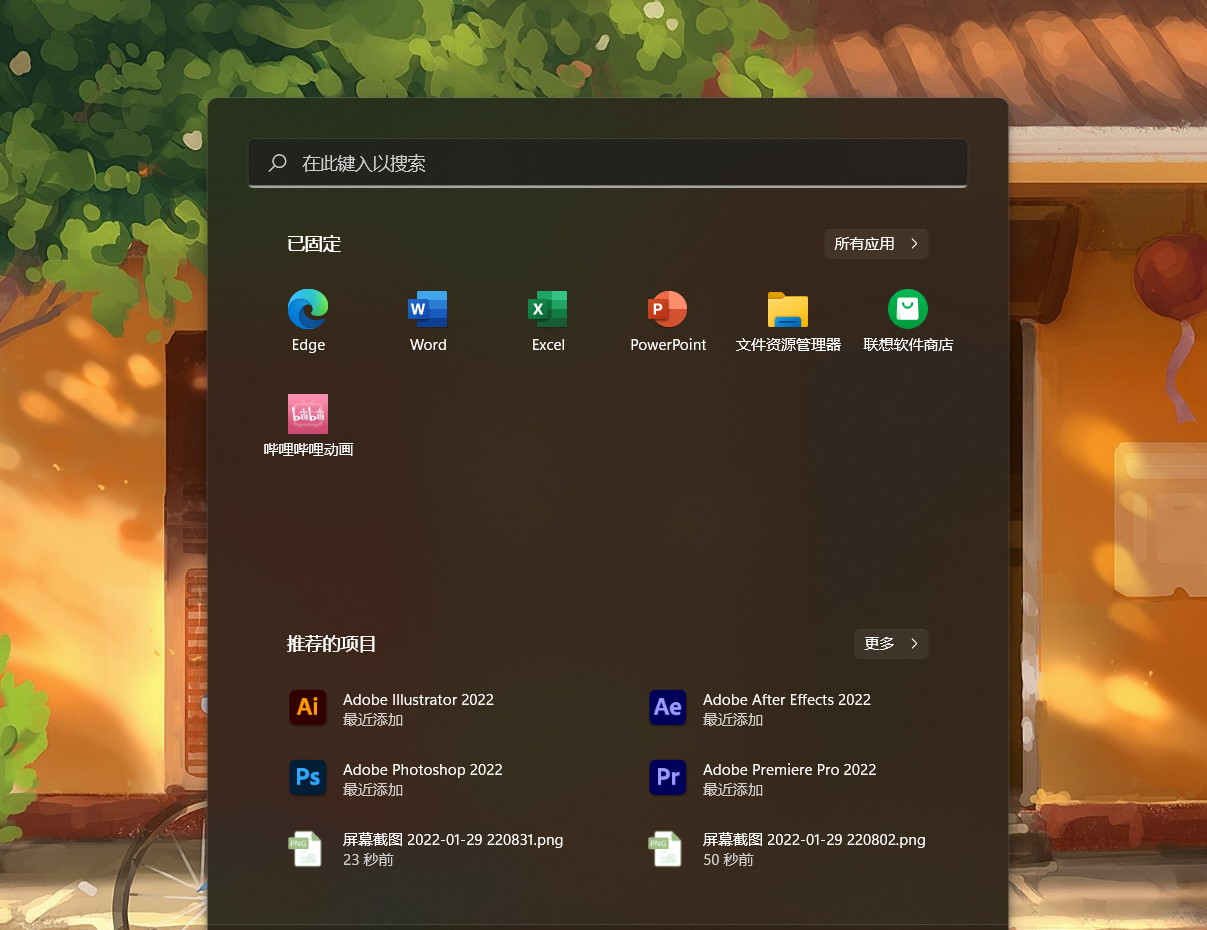Screen dimensions: 1207x930
Task: Click PNG icon for 屏幕截图 220831
Action: click(x=306, y=849)
